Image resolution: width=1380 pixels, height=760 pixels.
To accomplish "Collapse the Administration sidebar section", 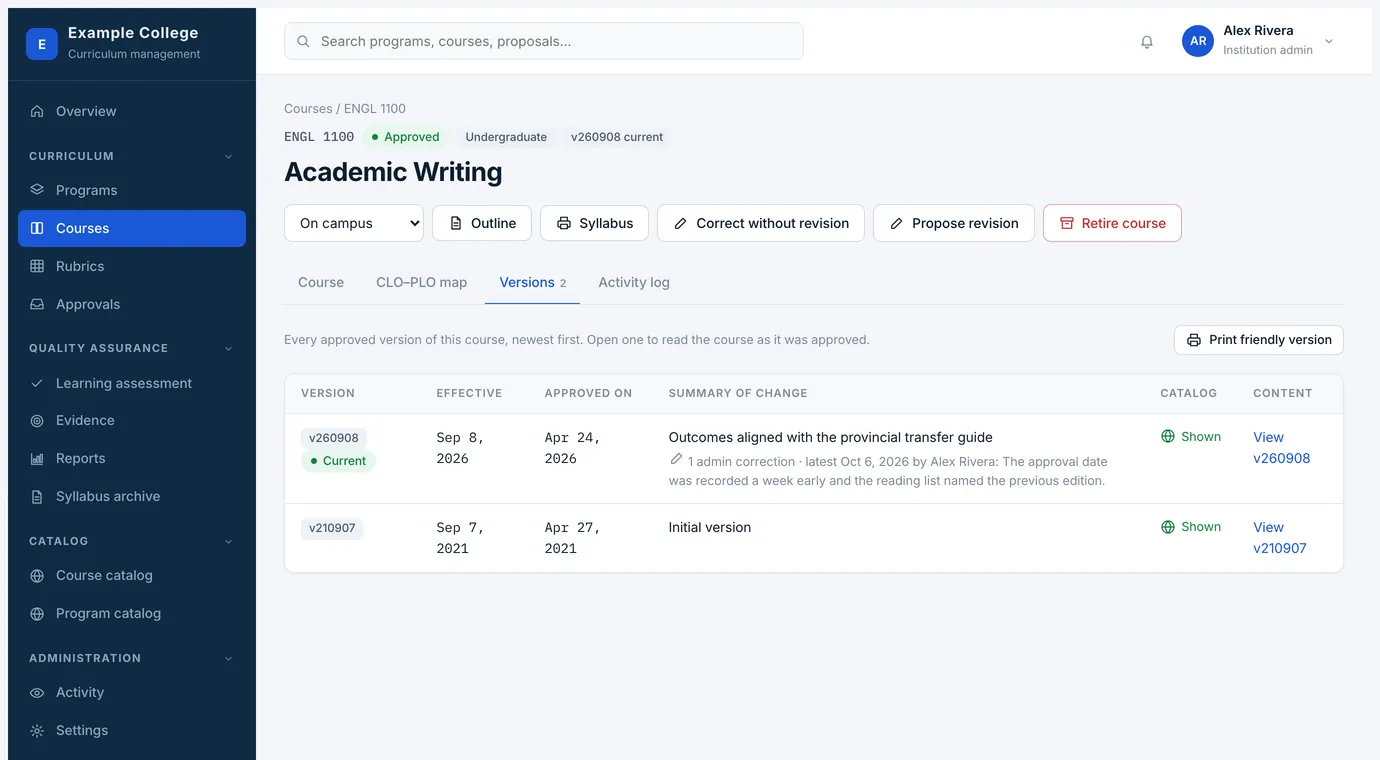I will click(228, 658).
